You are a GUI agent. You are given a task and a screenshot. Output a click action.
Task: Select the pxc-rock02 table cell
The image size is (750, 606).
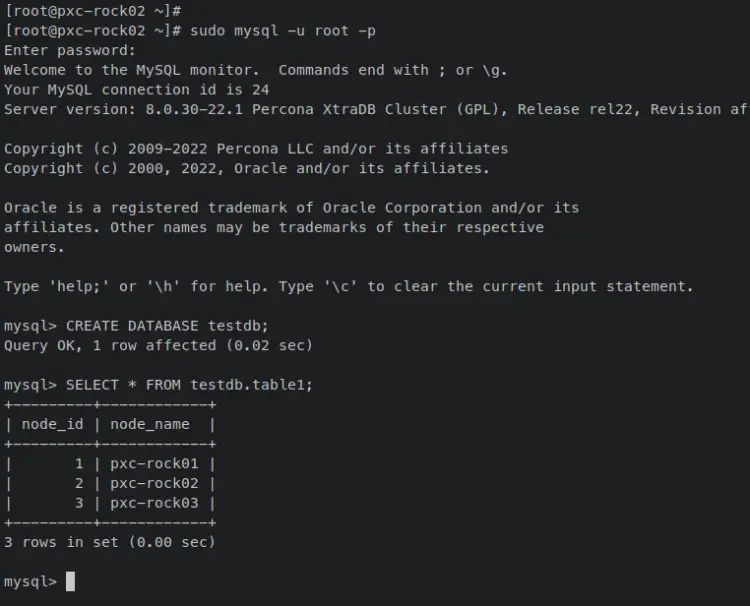pos(154,483)
